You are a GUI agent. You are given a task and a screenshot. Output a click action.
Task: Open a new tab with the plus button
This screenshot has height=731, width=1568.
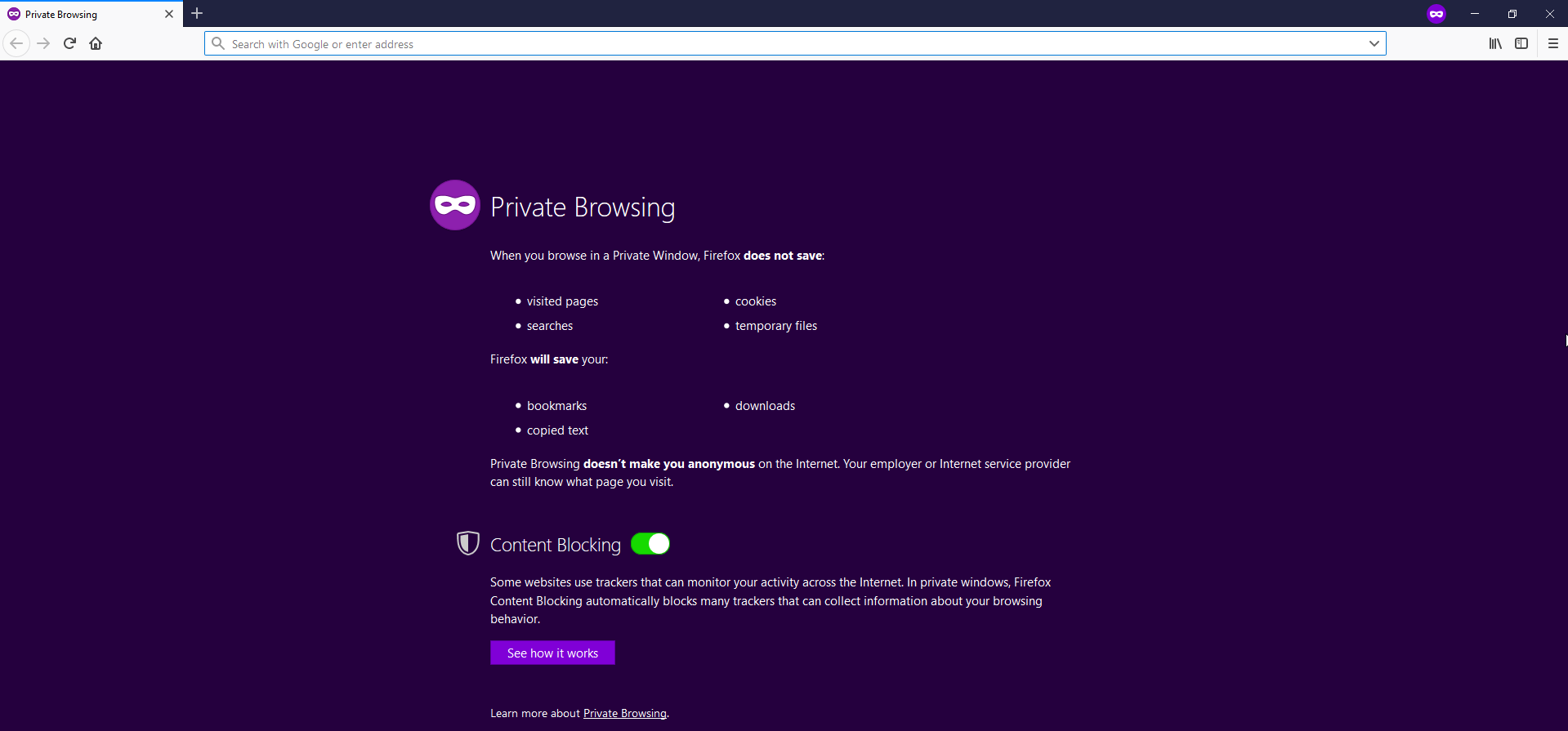tap(197, 14)
